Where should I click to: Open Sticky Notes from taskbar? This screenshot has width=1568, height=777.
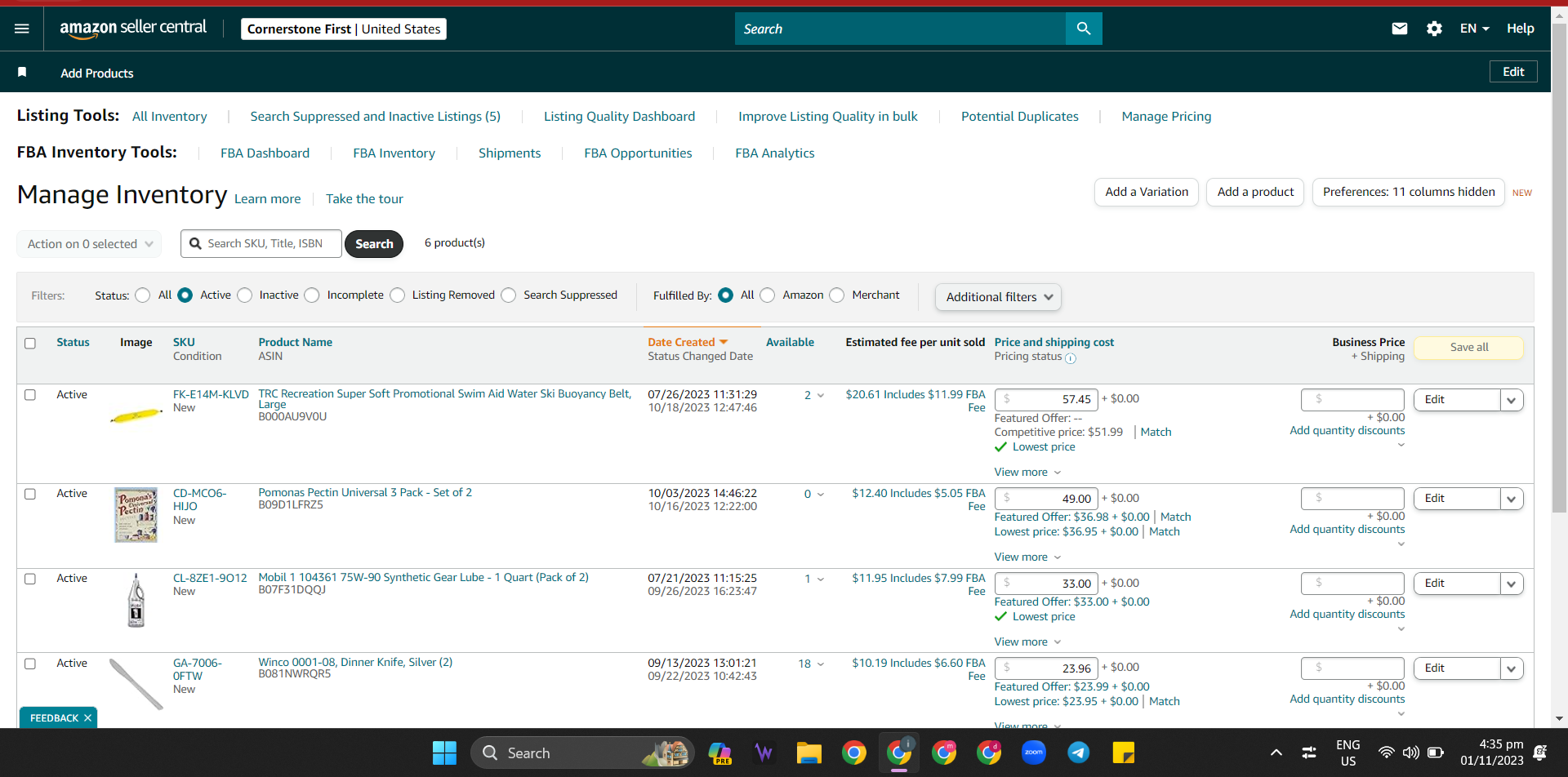point(1124,753)
